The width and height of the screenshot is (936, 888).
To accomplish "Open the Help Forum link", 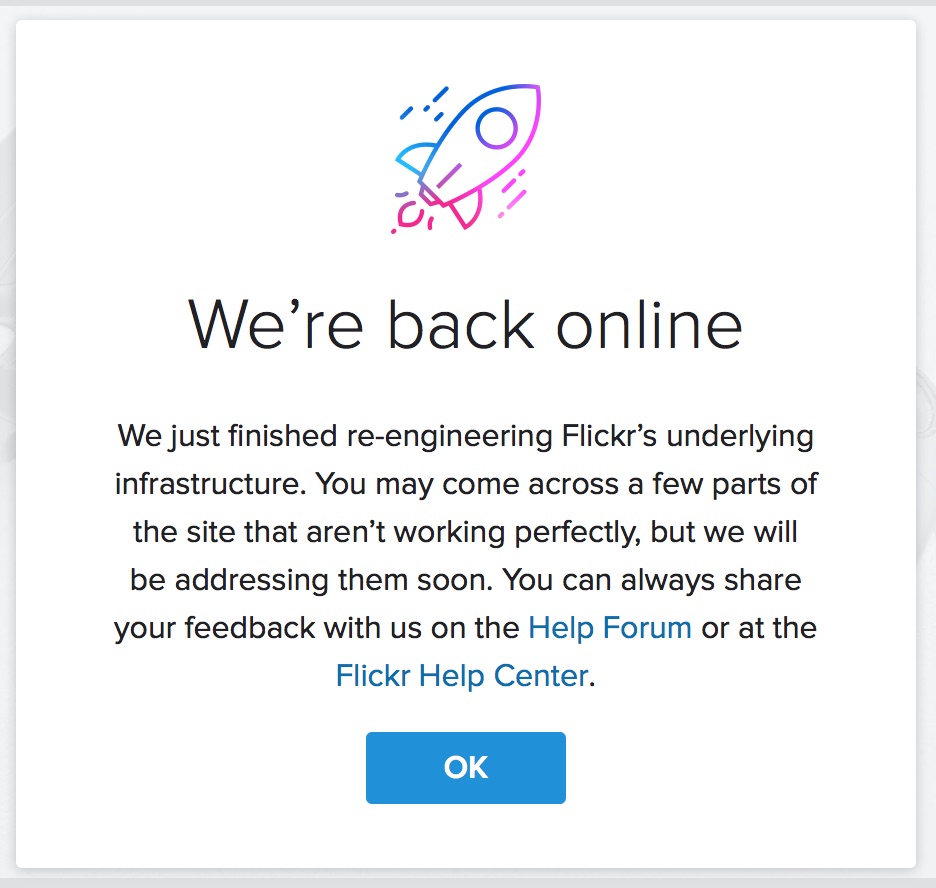I will pyautogui.click(x=609, y=628).
